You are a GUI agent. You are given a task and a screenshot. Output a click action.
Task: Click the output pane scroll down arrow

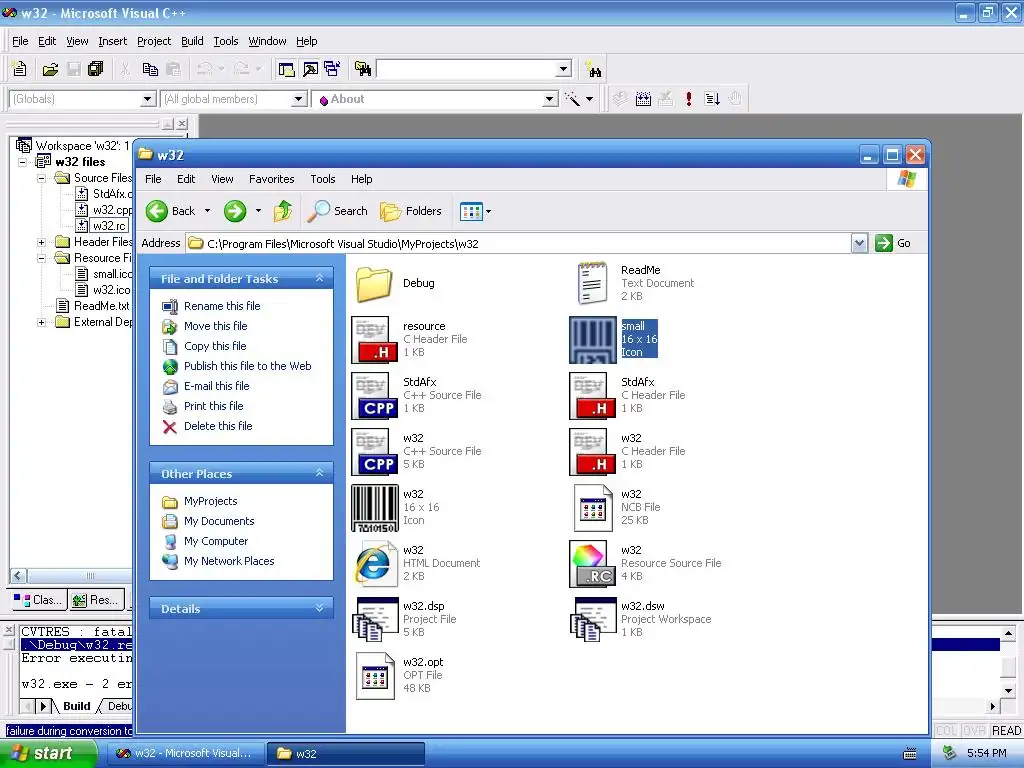1008,690
